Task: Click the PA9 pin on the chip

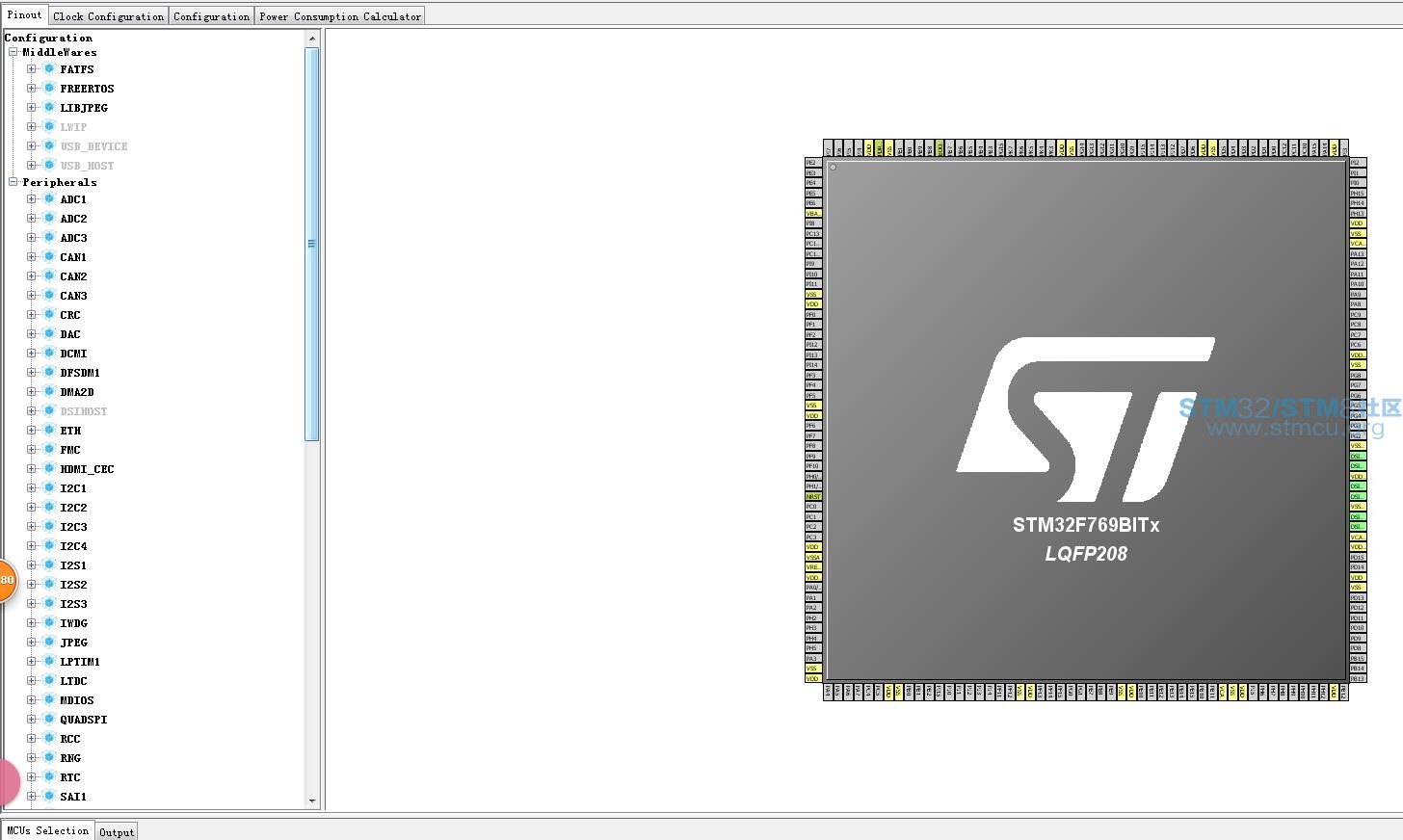Action: [x=1358, y=295]
